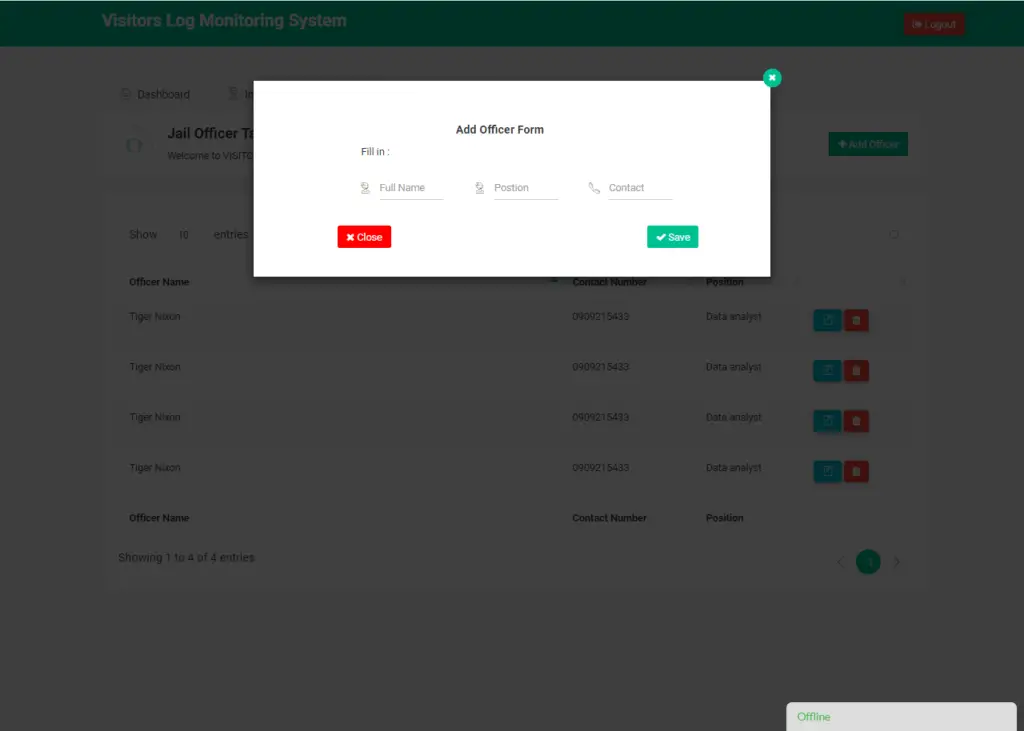This screenshot has height=731, width=1024.
Task: Select the edit icon on the first Tiger Nixon row
Action: (x=826, y=320)
